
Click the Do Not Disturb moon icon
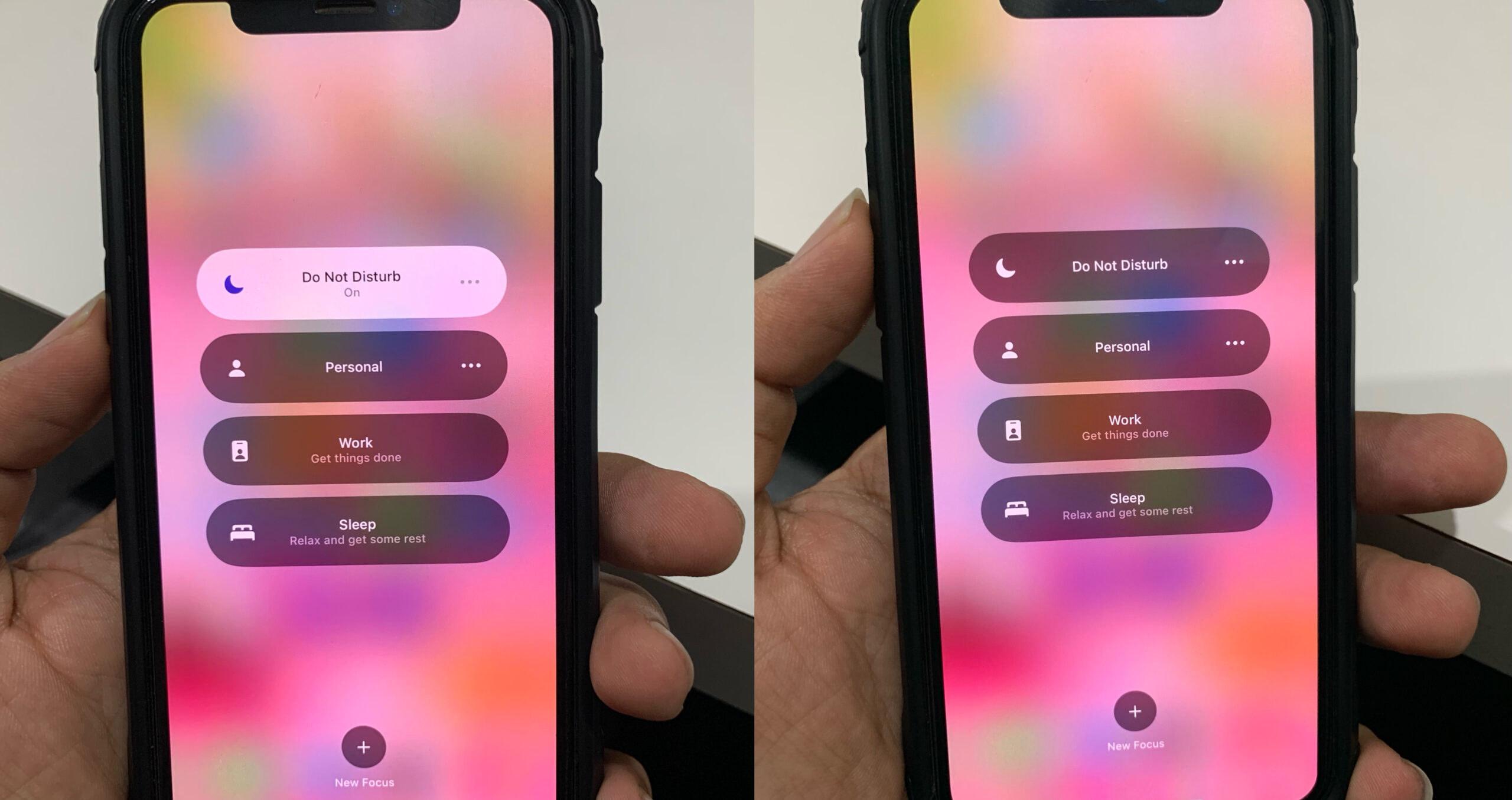232,282
